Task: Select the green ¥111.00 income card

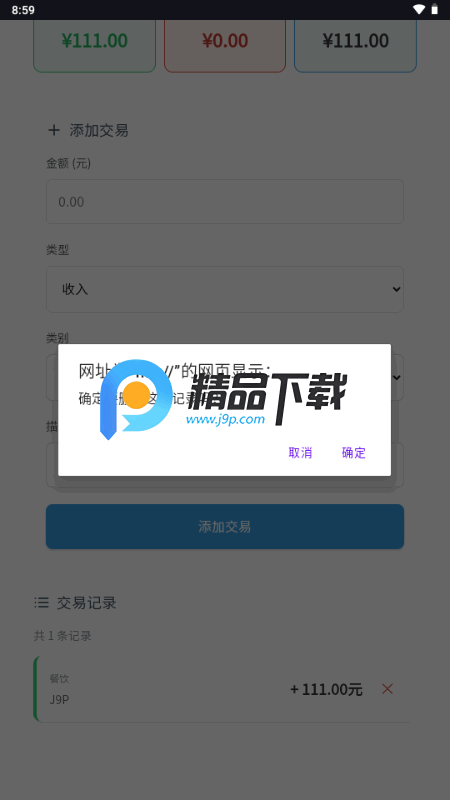Action: pyautogui.click(x=94, y=43)
